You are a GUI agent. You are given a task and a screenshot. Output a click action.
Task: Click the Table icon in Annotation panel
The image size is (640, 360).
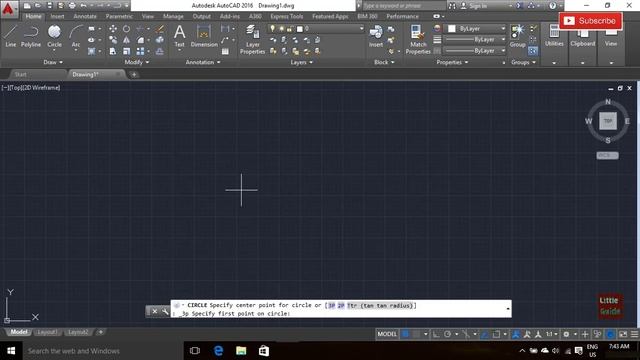[x=225, y=51]
